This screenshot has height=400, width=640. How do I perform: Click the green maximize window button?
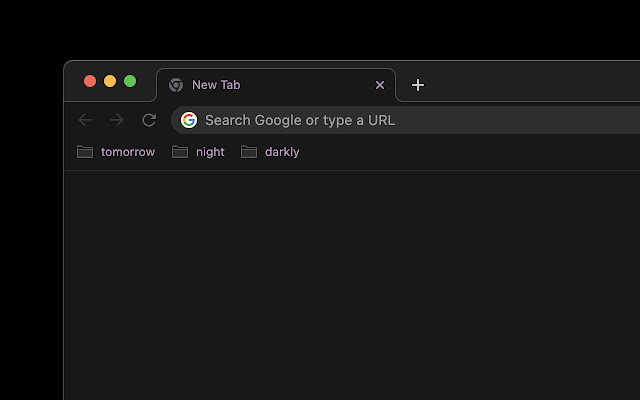(x=130, y=81)
